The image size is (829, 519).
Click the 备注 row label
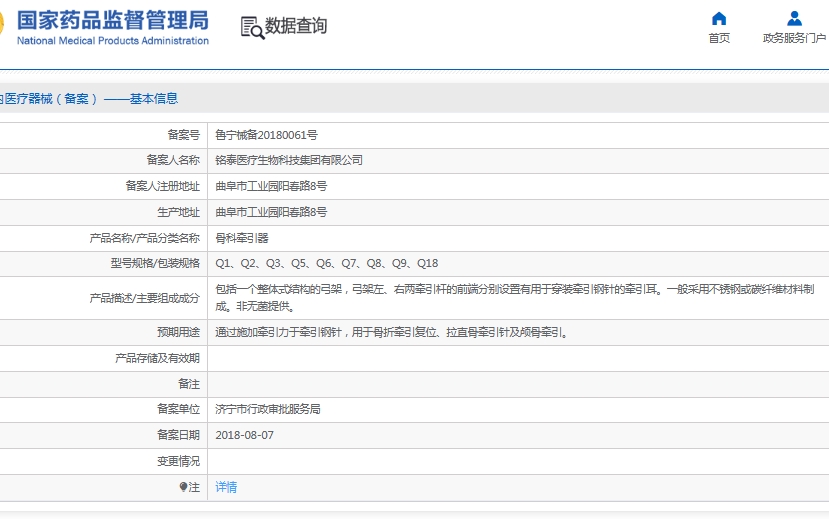pyautogui.click(x=189, y=384)
